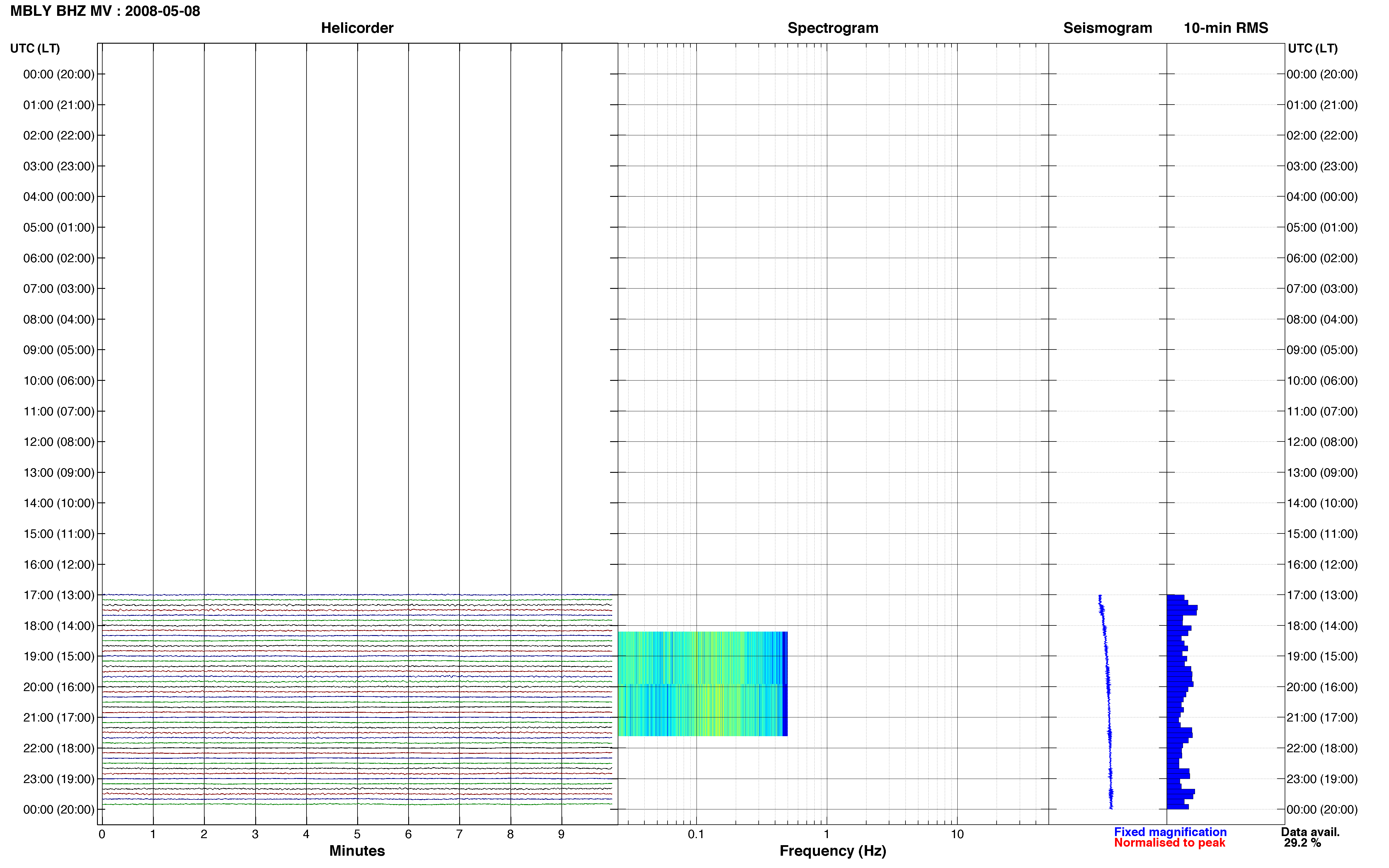Click right axis label 21:00 (17:00)

click(x=1322, y=718)
